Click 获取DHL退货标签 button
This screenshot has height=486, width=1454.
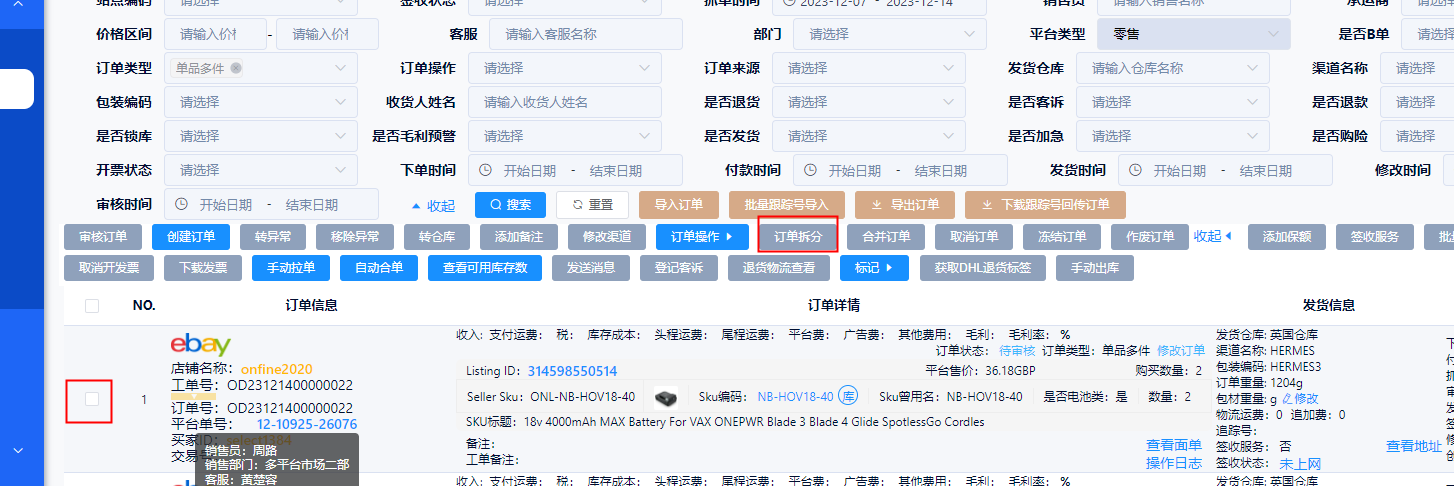click(x=983, y=268)
